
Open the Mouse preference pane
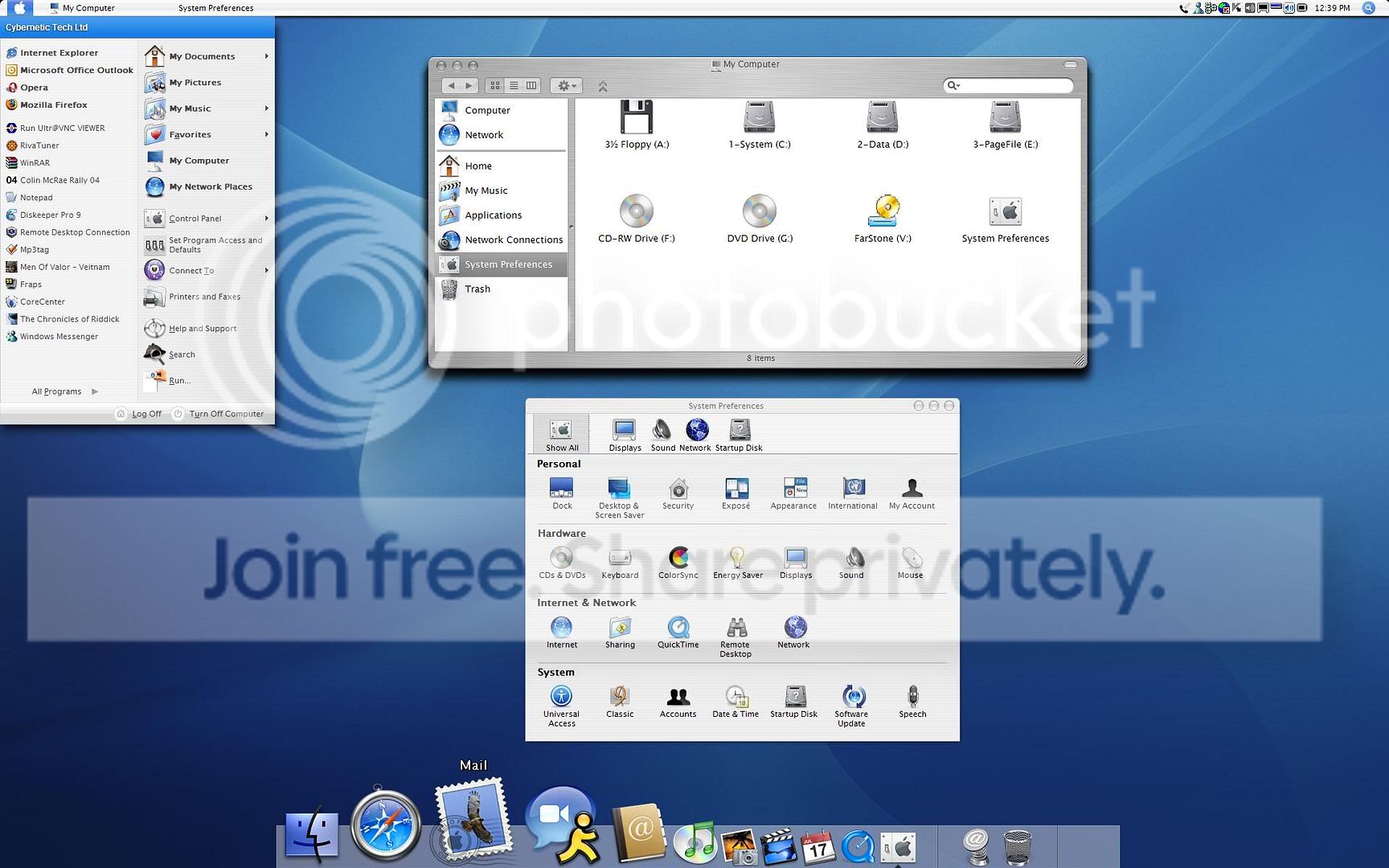point(911,563)
